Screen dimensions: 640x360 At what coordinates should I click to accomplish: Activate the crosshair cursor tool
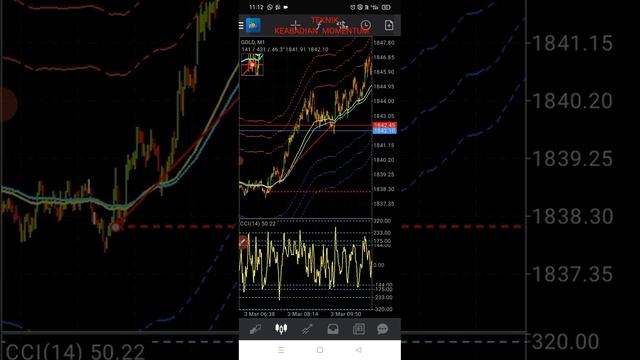pos(296,25)
